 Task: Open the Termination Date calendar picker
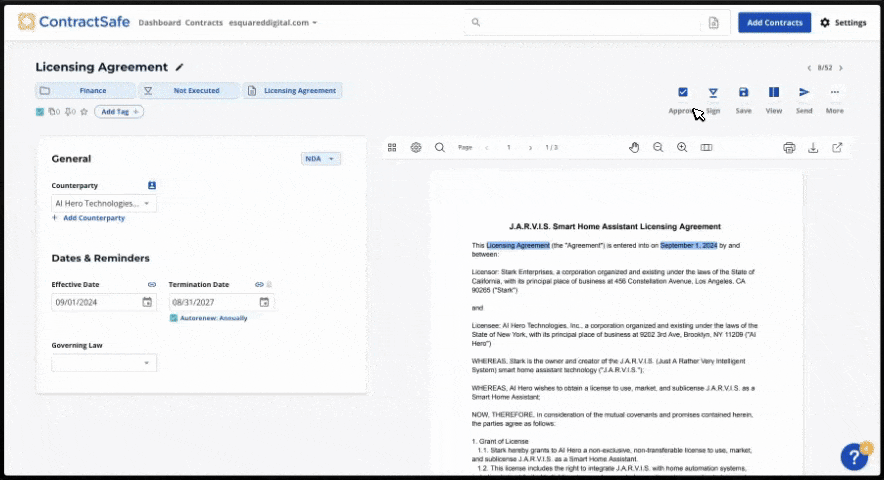[x=264, y=302]
